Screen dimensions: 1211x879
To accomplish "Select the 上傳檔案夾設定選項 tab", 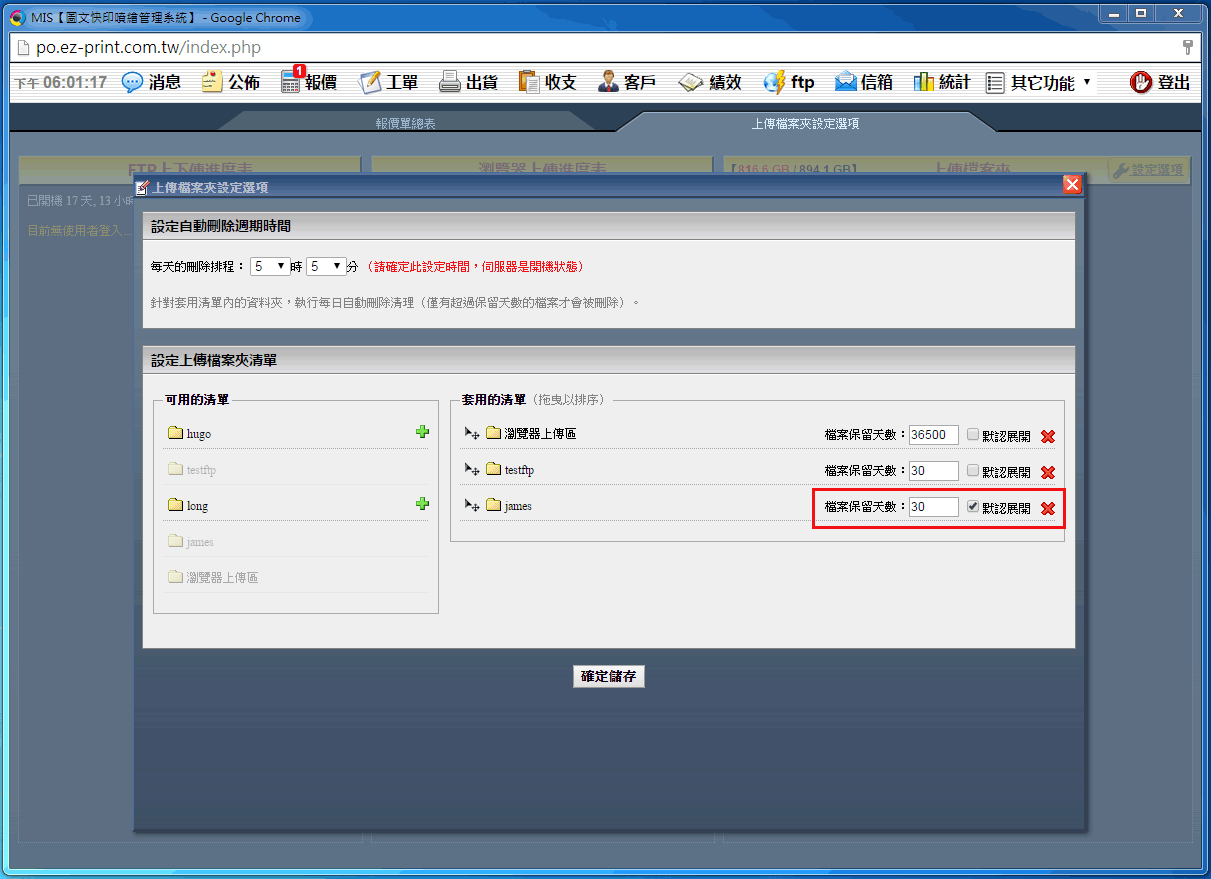I will tap(805, 124).
